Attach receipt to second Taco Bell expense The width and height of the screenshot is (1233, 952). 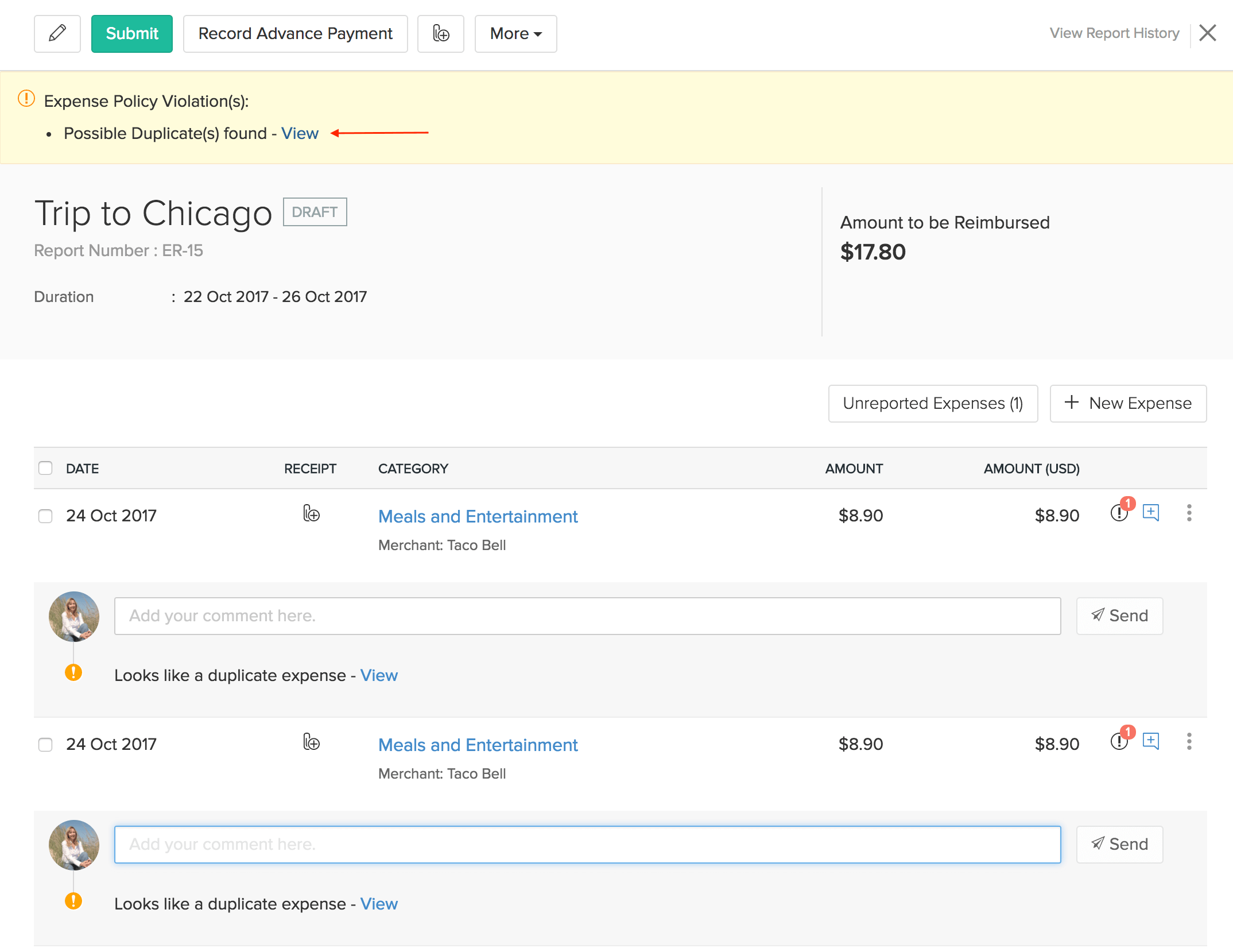(311, 742)
